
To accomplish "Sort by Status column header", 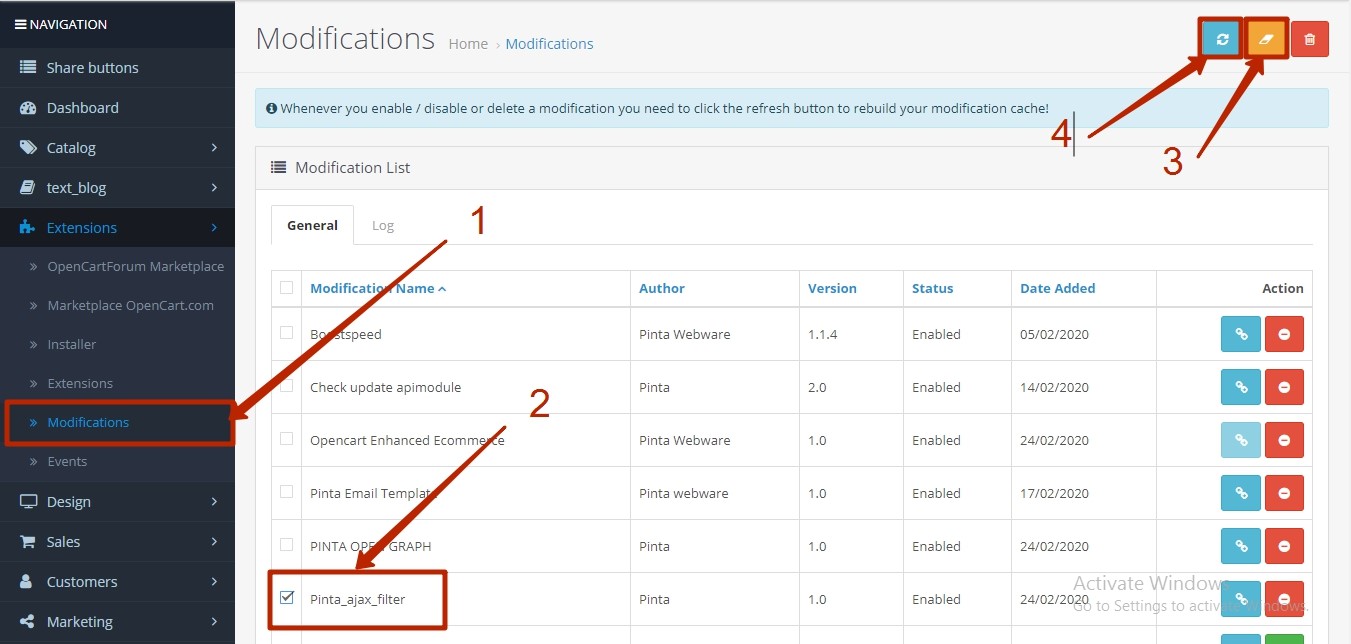I will (x=932, y=288).
